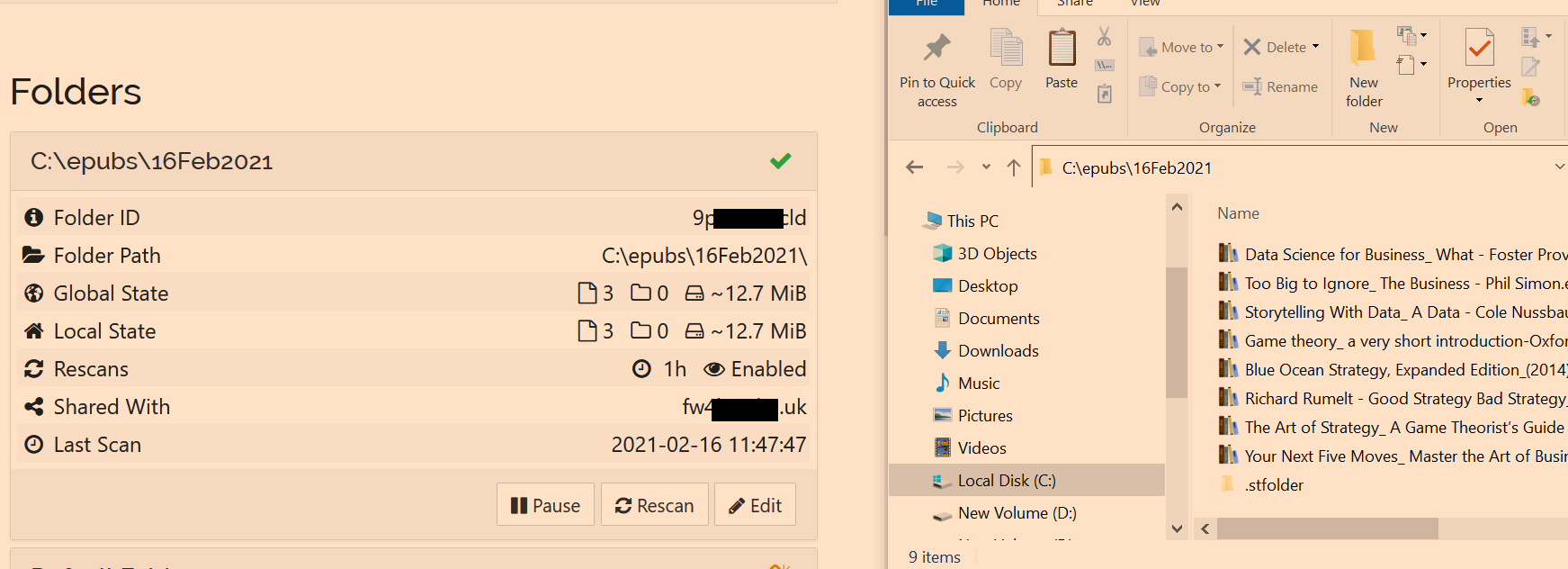Open the Move to dropdown

[x=1181, y=47]
